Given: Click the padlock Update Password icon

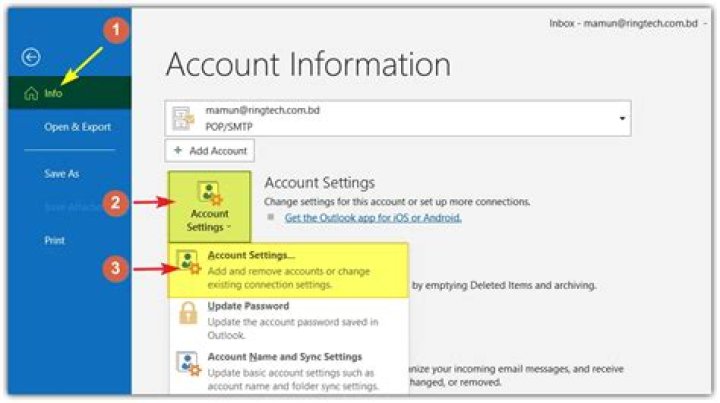Looking at the screenshot, I should click(188, 313).
